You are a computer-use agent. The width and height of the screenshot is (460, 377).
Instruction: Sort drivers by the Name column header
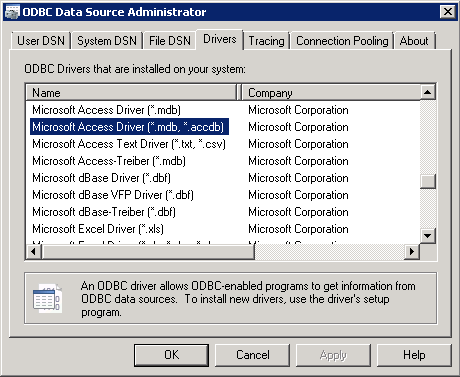131,92
